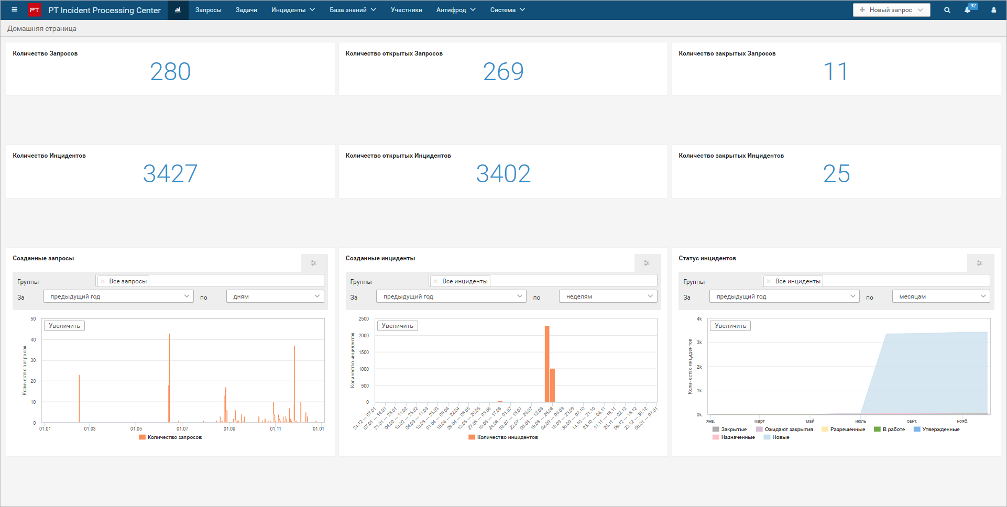
Task: Click the red PT logo
Action: click(x=35, y=10)
